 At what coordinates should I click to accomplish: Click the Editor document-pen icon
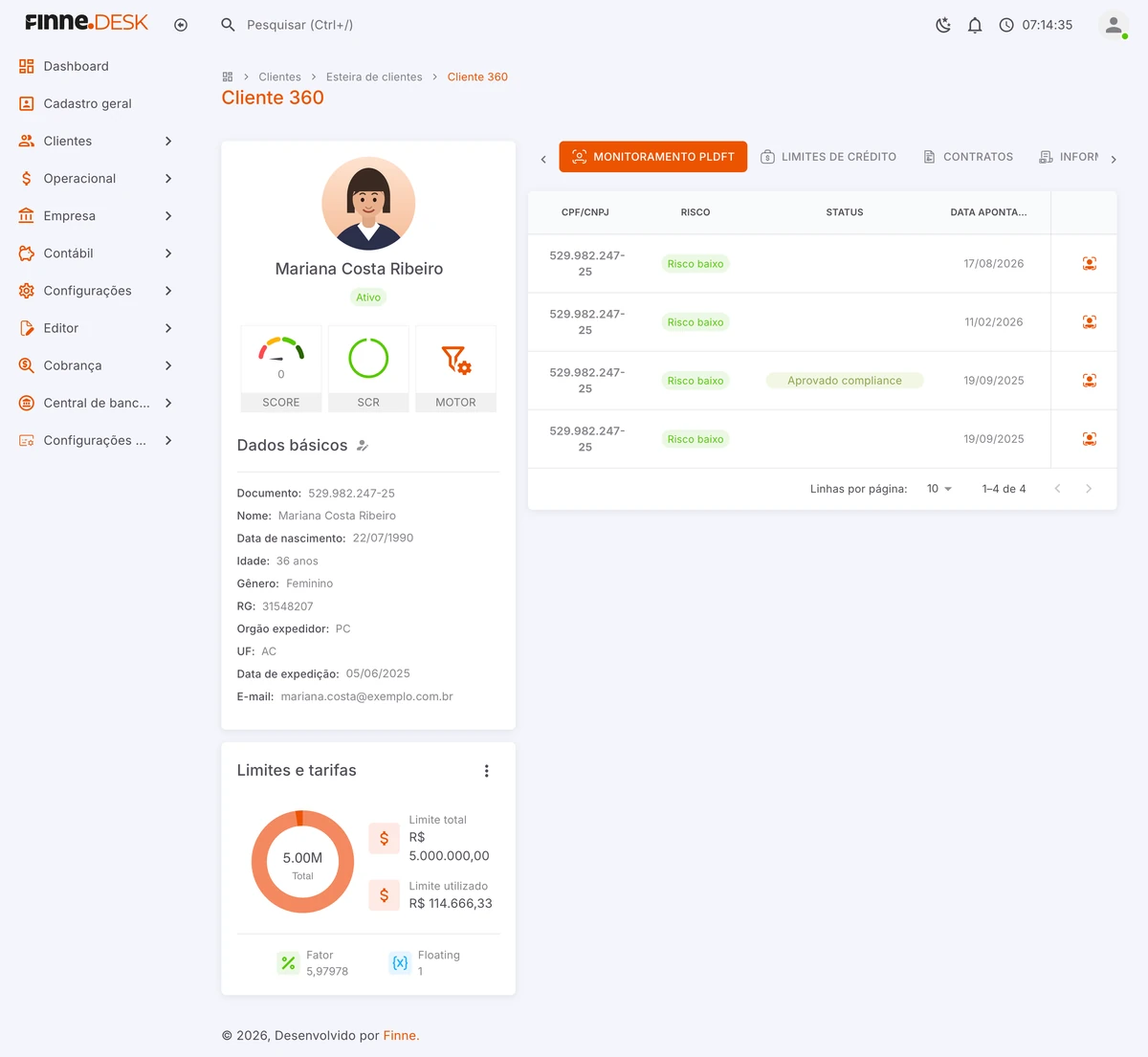pos(27,328)
